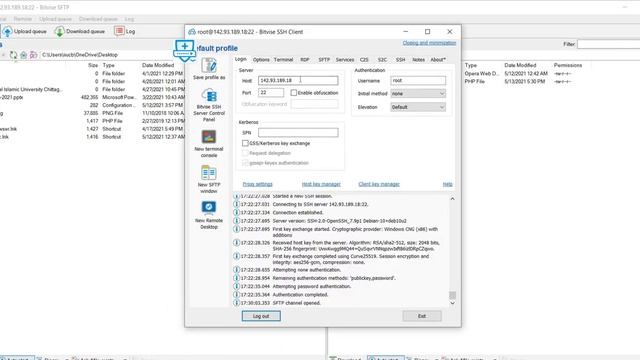Select the Login tab
This screenshot has width=640, height=360.
241,59
